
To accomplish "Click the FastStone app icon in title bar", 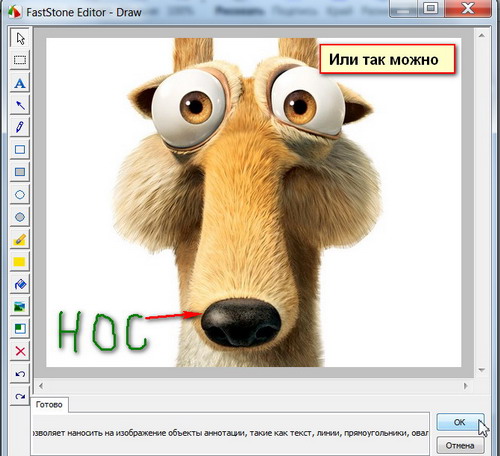I will [14, 12].
